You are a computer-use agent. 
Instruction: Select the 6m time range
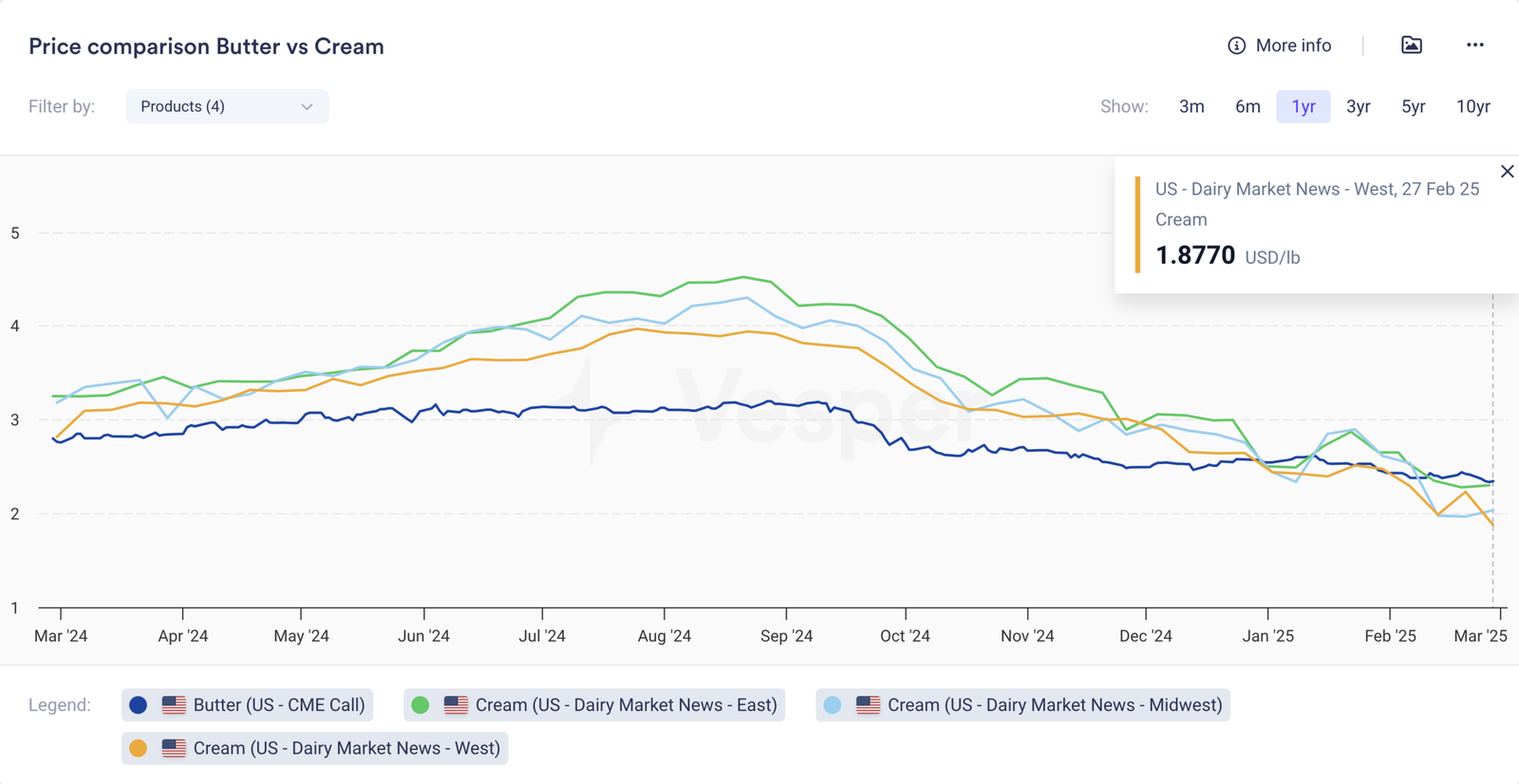point(1247,106)
